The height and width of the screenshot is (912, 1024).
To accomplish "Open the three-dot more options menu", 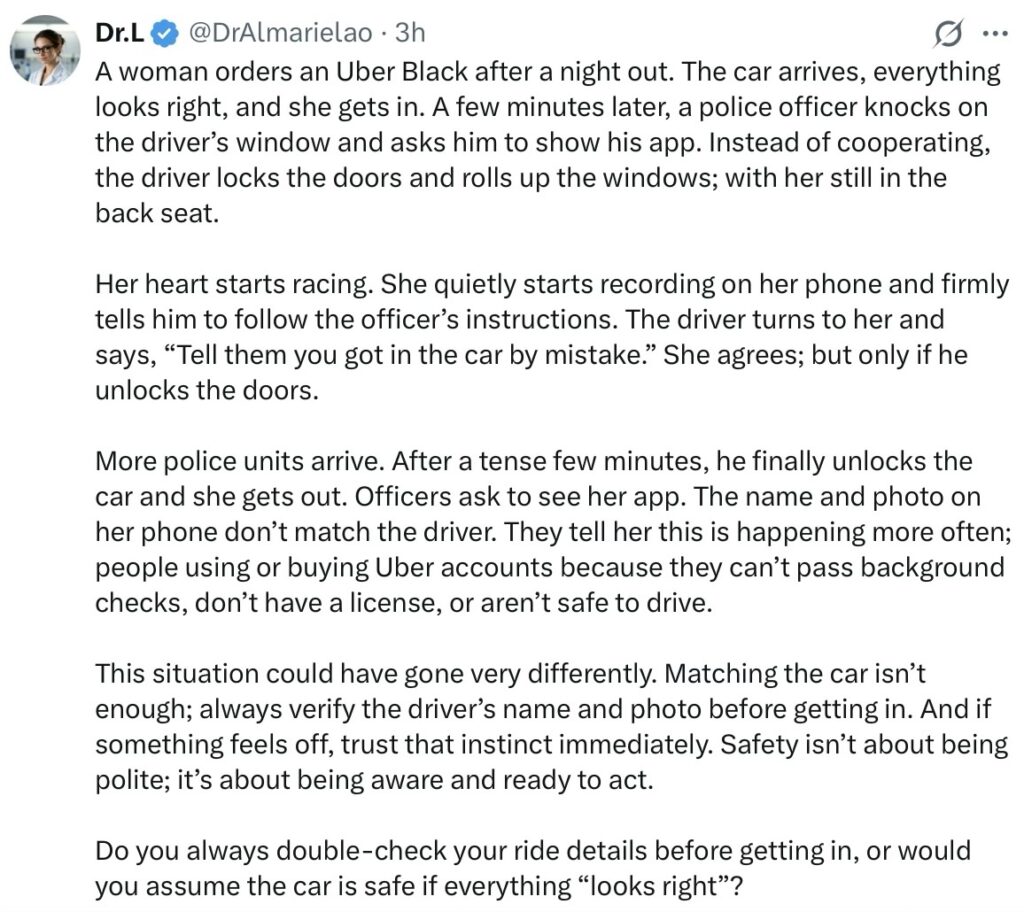I will 996,34.
